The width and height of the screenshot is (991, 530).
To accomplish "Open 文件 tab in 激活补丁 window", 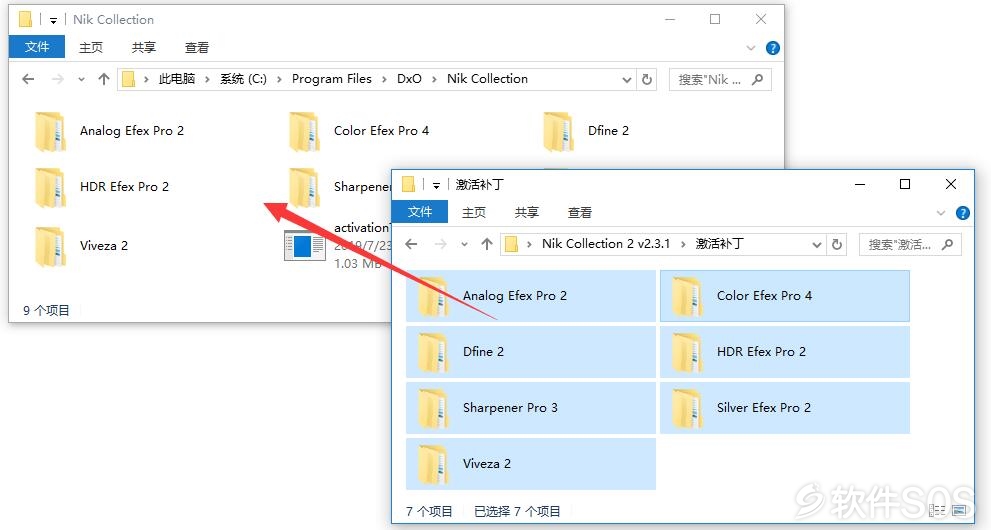I will click(x=420, y=212).
